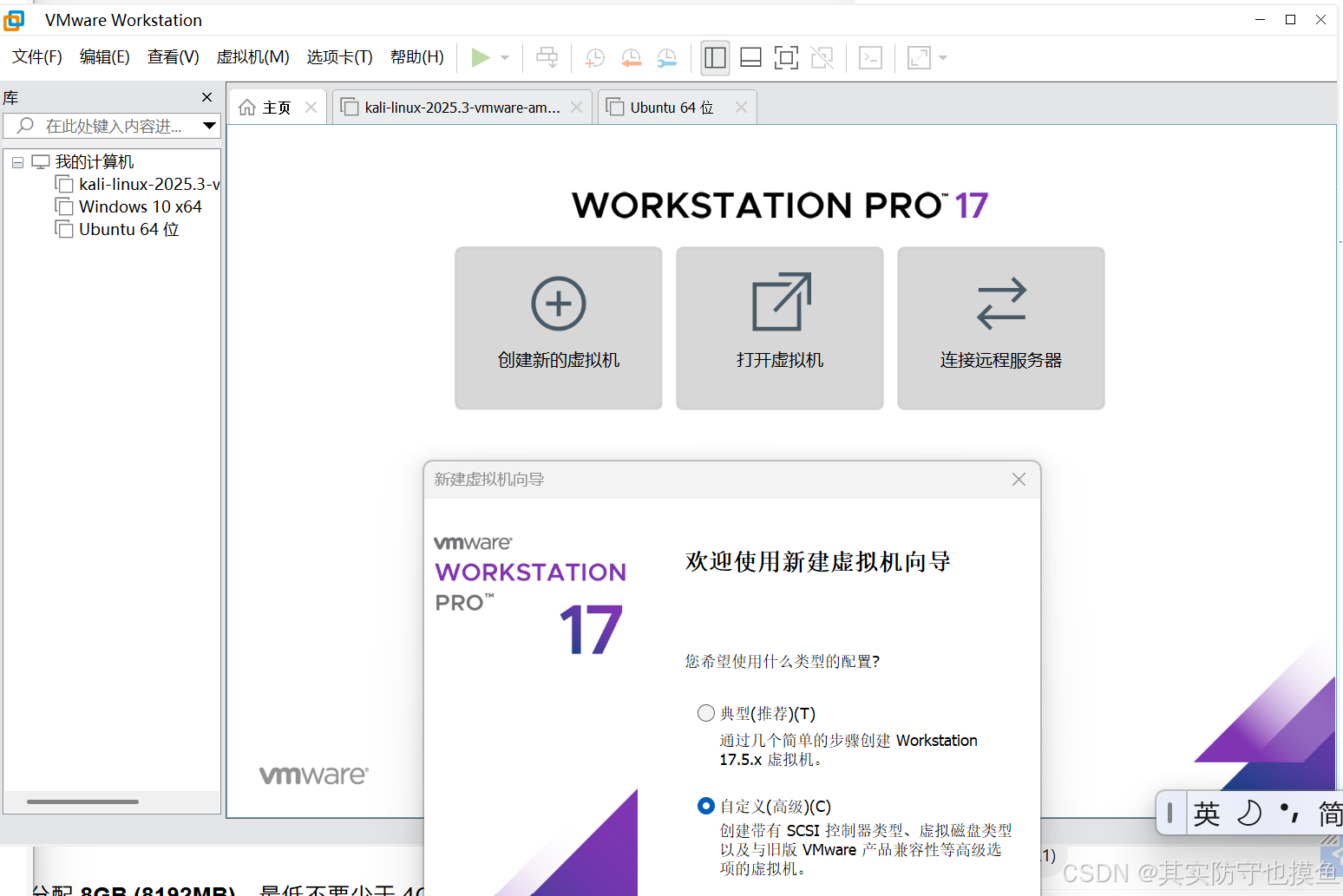Close the 新建虚拟机向导 dialog
The height and width of the screenshot is (896, 1343).
click(x=1019, y=480)
